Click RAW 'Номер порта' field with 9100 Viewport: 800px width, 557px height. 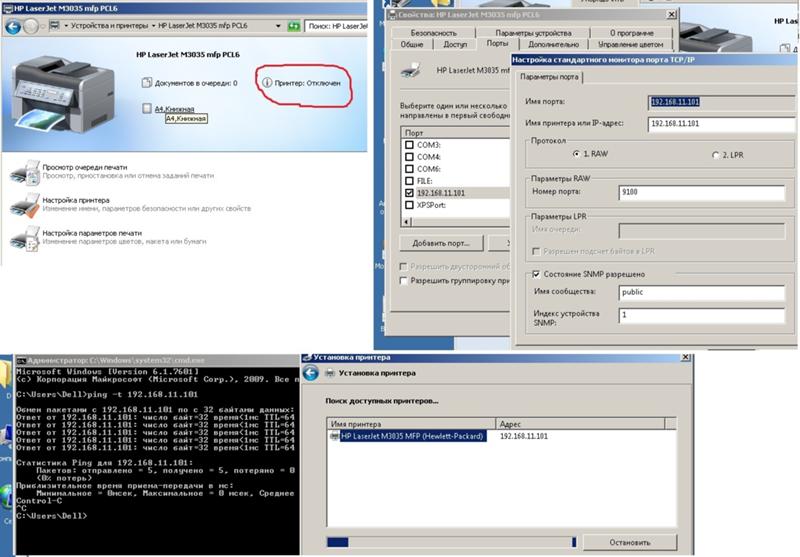[x=702, y=192]
